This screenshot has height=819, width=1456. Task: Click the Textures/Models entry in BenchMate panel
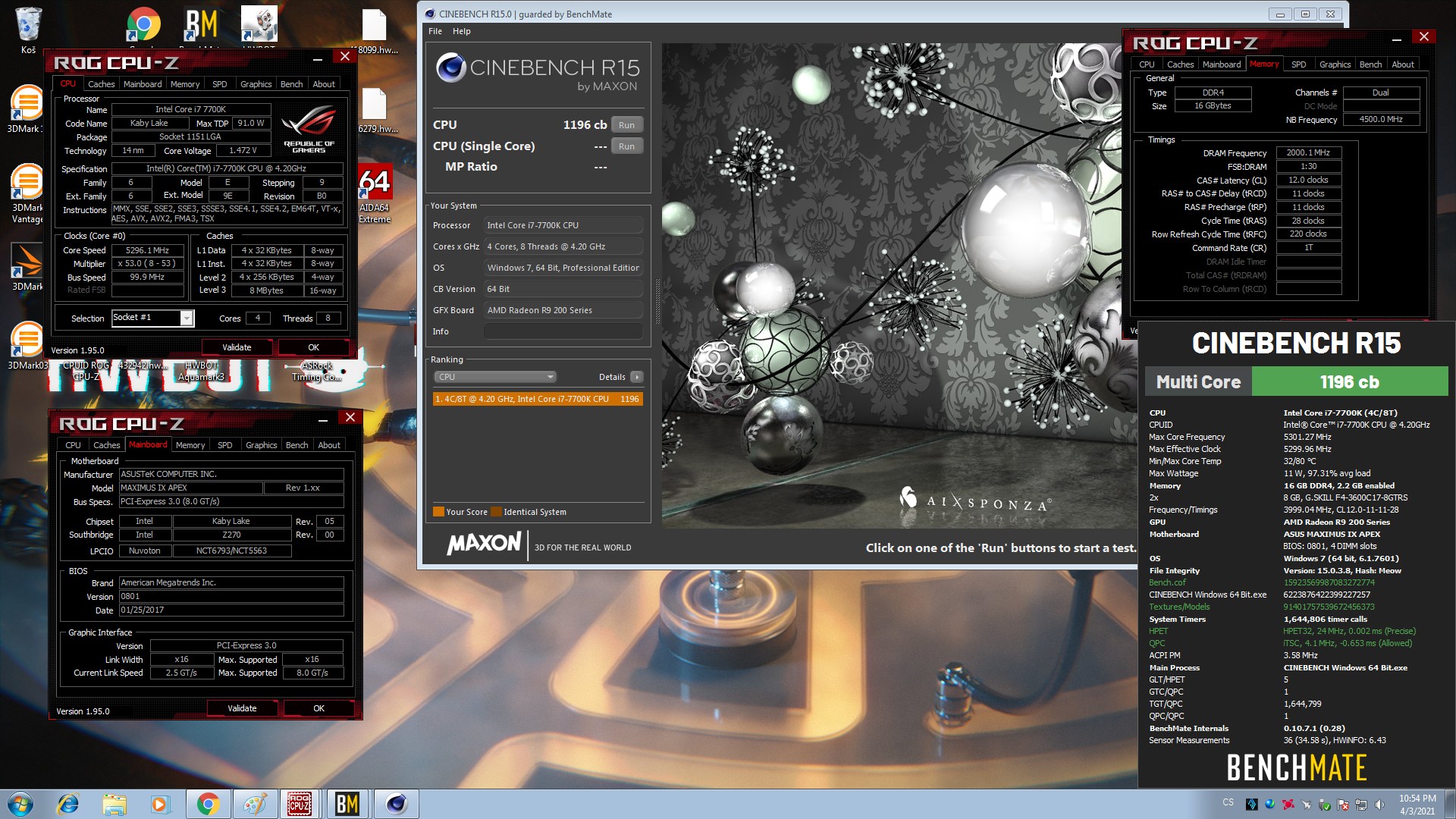[1179, 607]
